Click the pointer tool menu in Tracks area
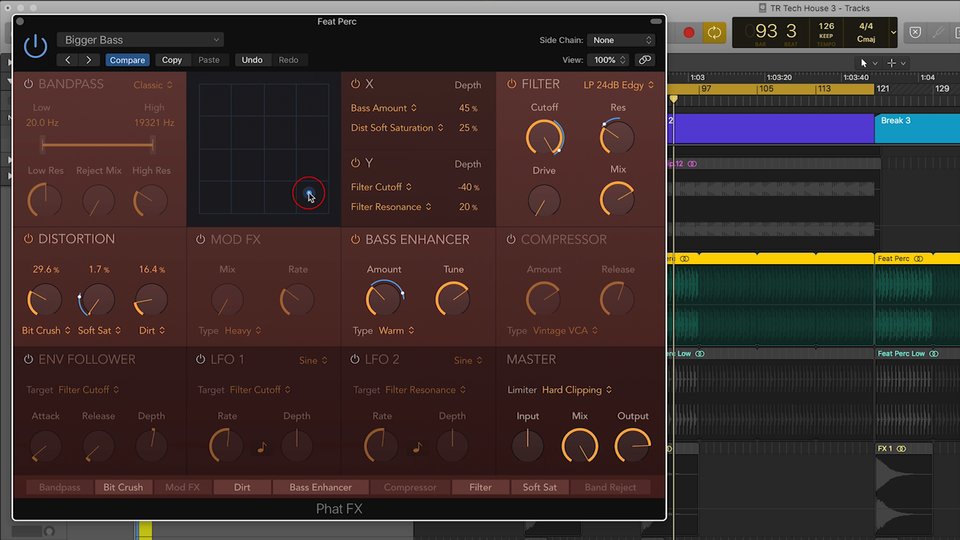Image resolution: width=960 pixels, height=540 pixels. coord(868,63)
